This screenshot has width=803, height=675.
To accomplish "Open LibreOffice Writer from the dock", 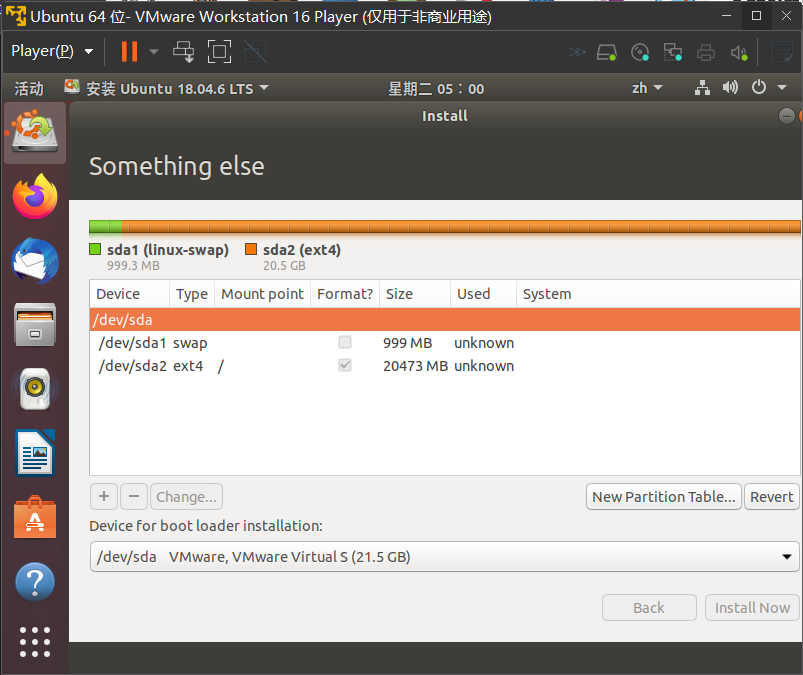I will click(35, 453).
